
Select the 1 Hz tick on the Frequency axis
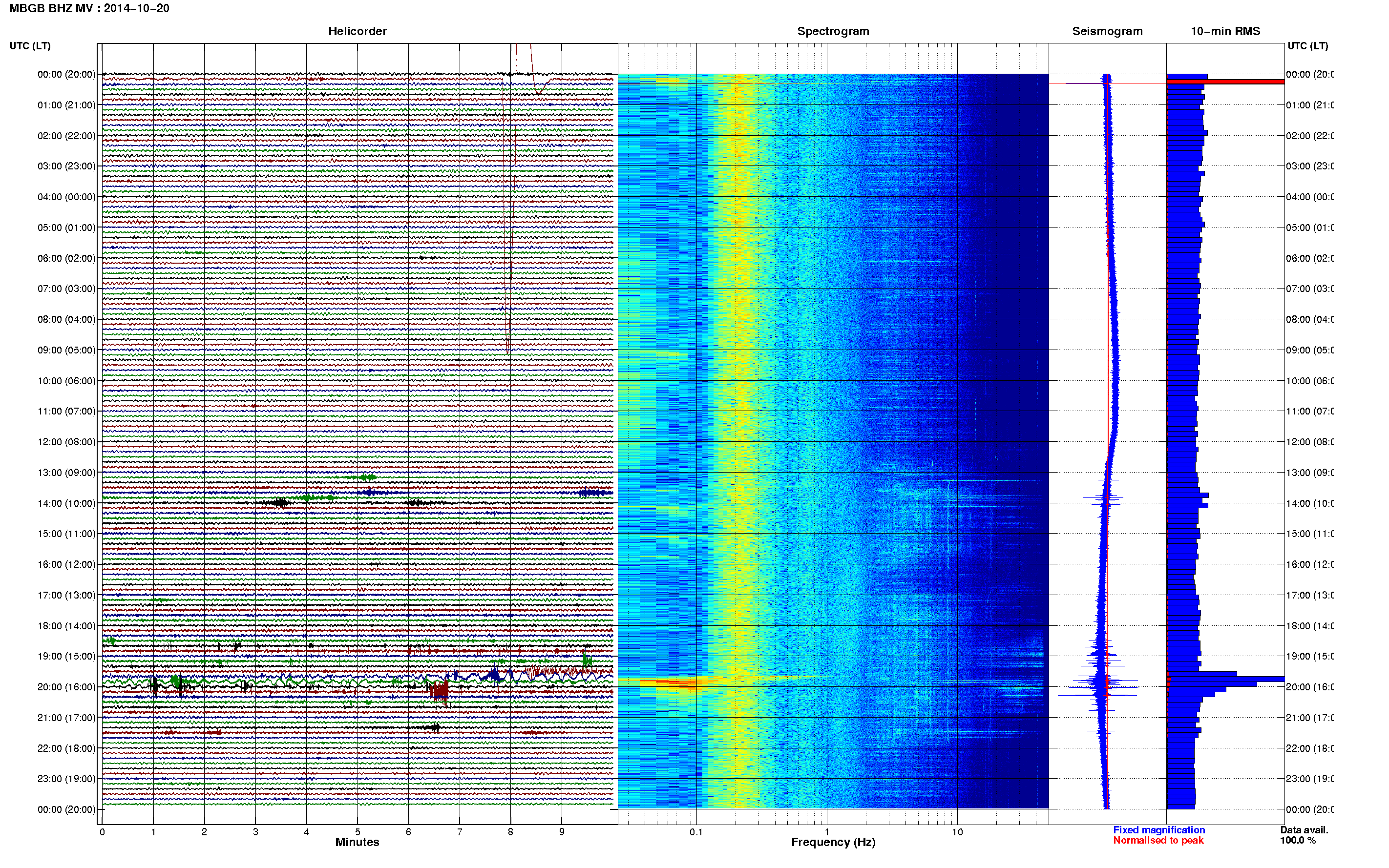click(827, 832)
